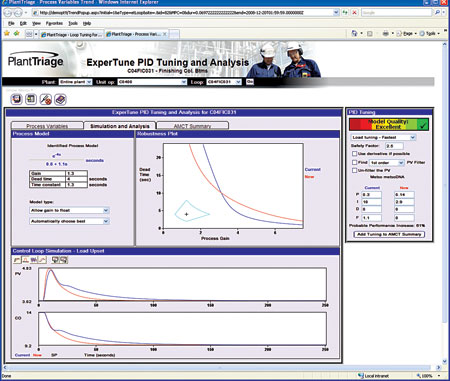Screen dimensions: 450x381
Task: Open the Quick Tabs grid icon
Action: click(29, 34)
